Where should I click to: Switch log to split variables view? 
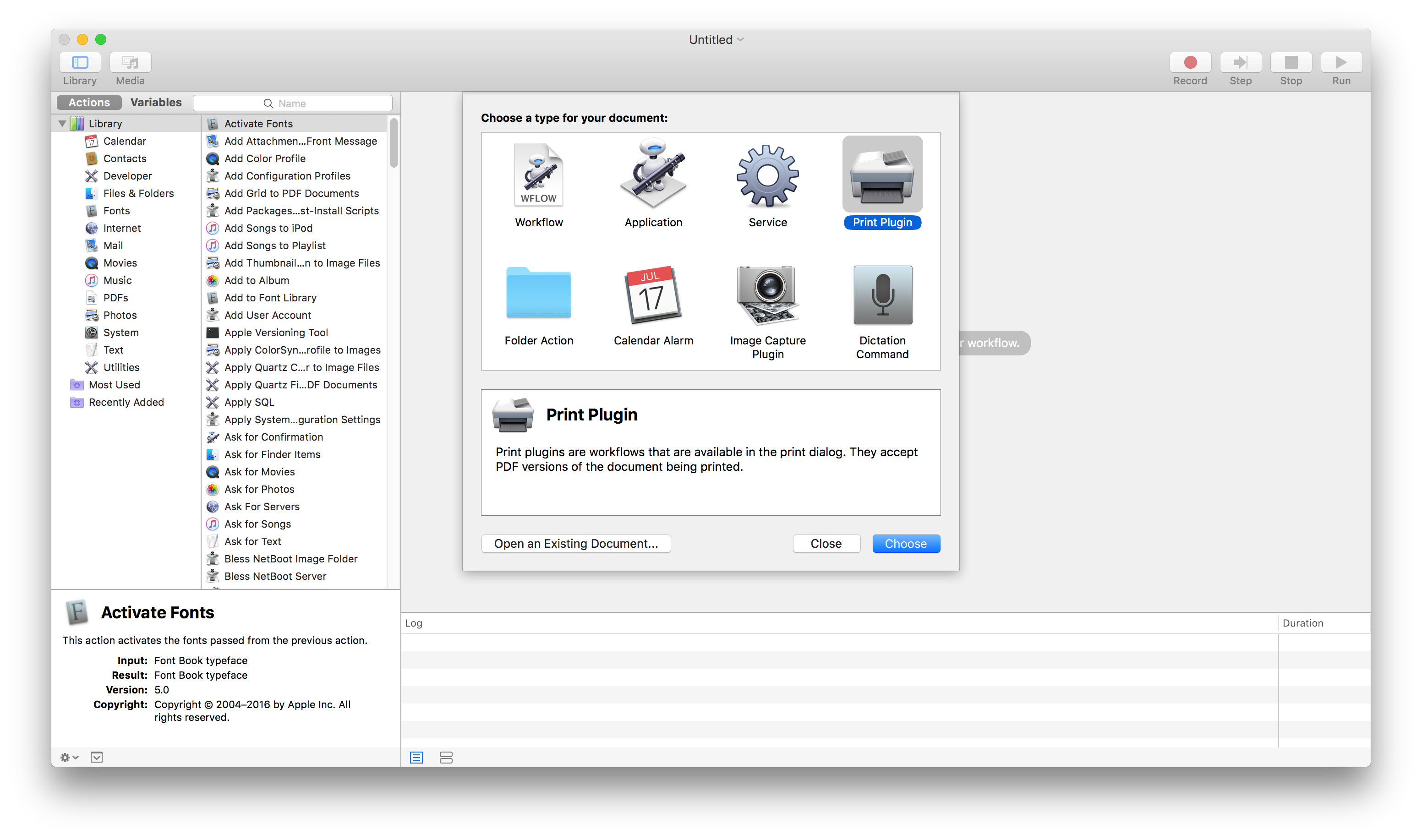click(446, 758)
